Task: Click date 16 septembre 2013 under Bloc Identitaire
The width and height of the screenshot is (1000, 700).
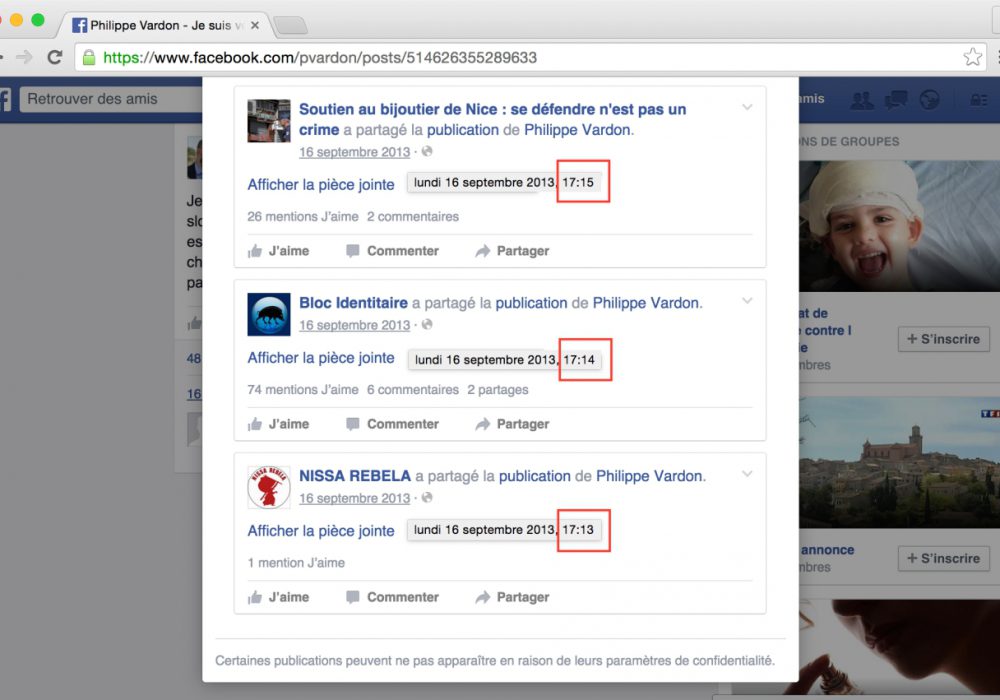Action: coord(355,325)
